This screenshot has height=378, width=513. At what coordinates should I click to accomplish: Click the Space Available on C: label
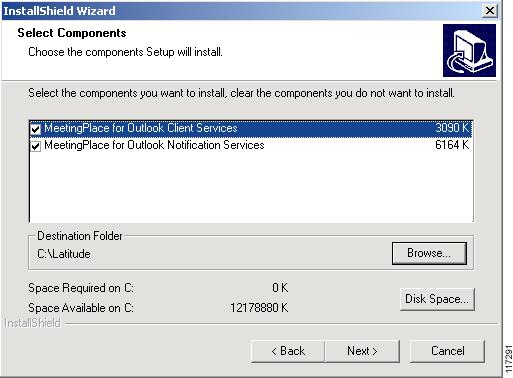[x=81, y=308]
